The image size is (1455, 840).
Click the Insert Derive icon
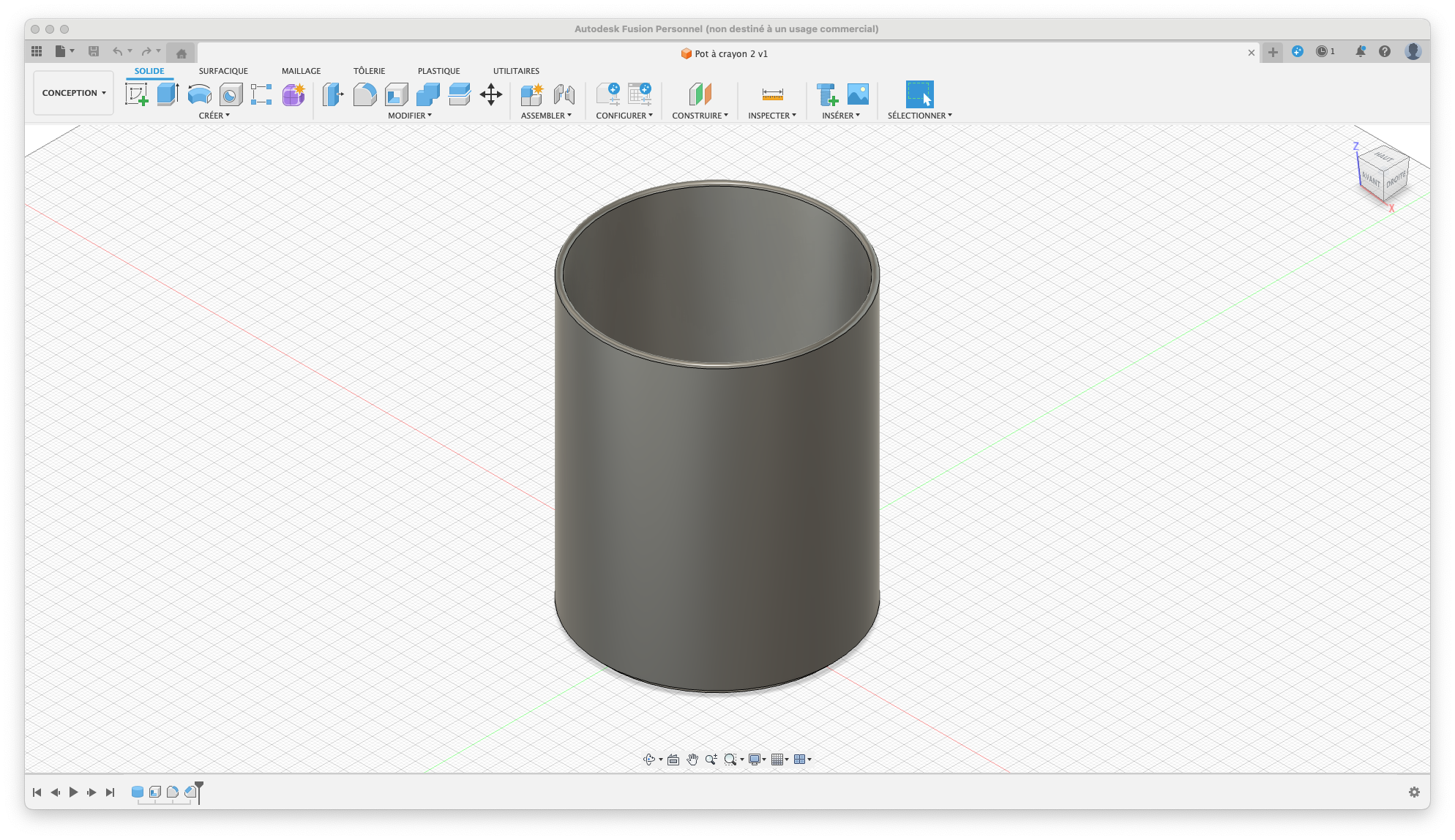(827, 94)
